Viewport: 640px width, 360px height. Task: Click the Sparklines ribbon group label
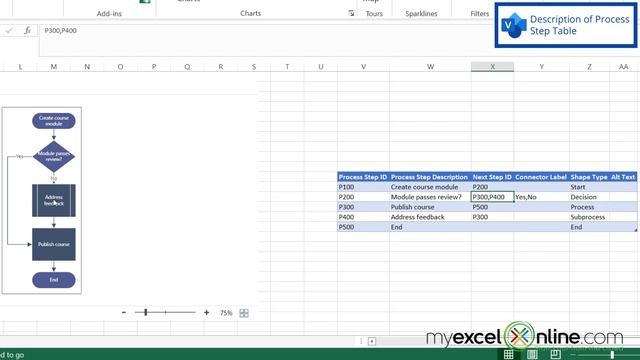point(421,13)
